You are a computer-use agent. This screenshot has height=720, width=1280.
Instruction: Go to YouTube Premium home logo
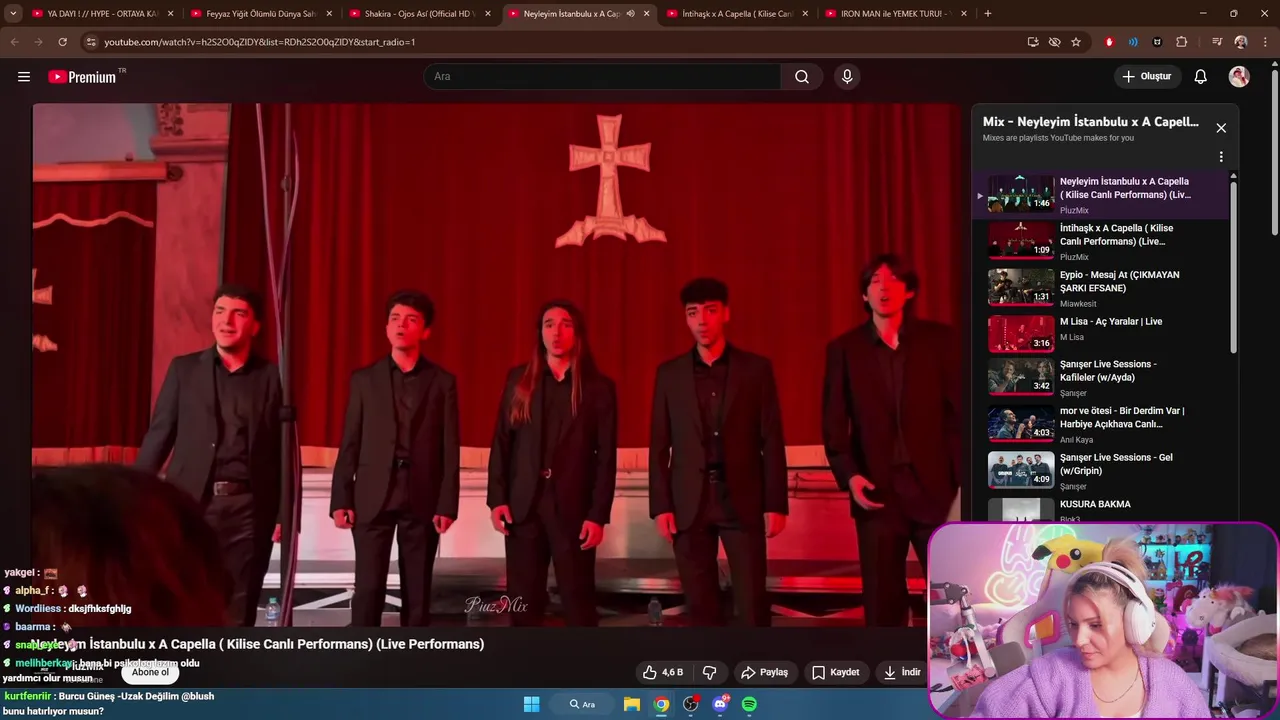point(82,77)
